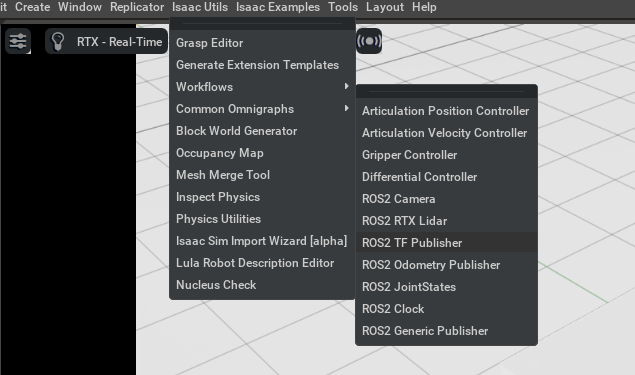Image resolution: width=635 pixels, height=375 pixels.
Task: Click the sensor broadcast icon in viewport toolbar
Action: coord(369,41)
